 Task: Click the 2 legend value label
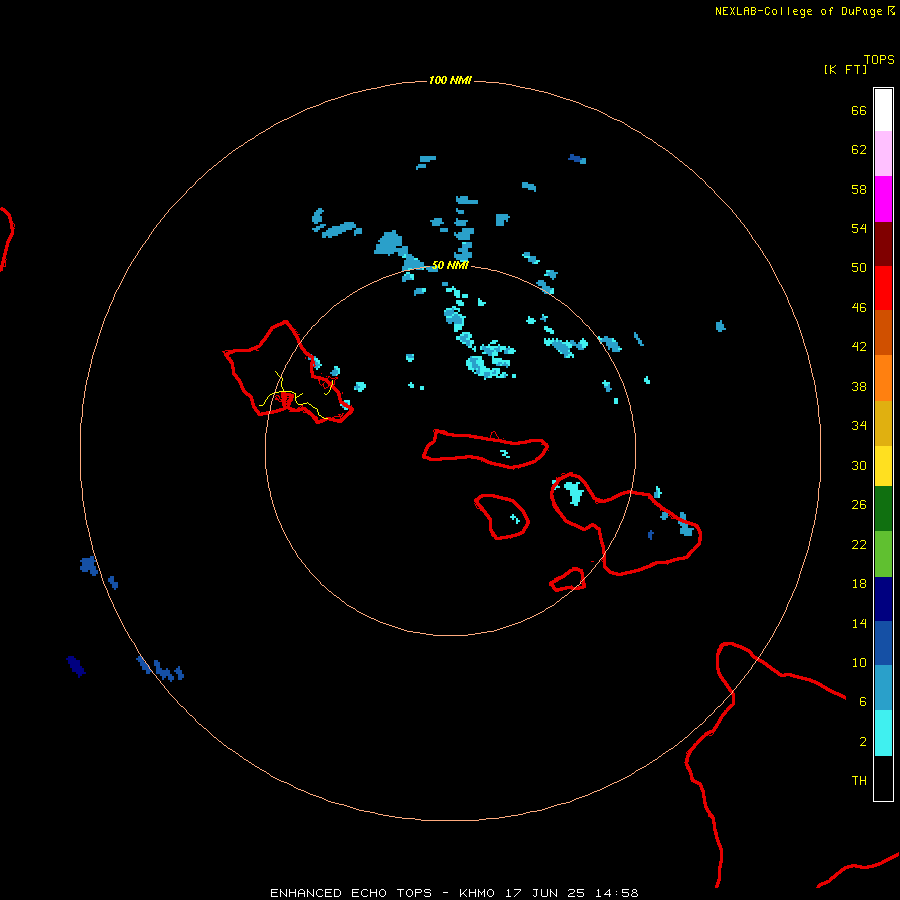(x=863, y=742)
